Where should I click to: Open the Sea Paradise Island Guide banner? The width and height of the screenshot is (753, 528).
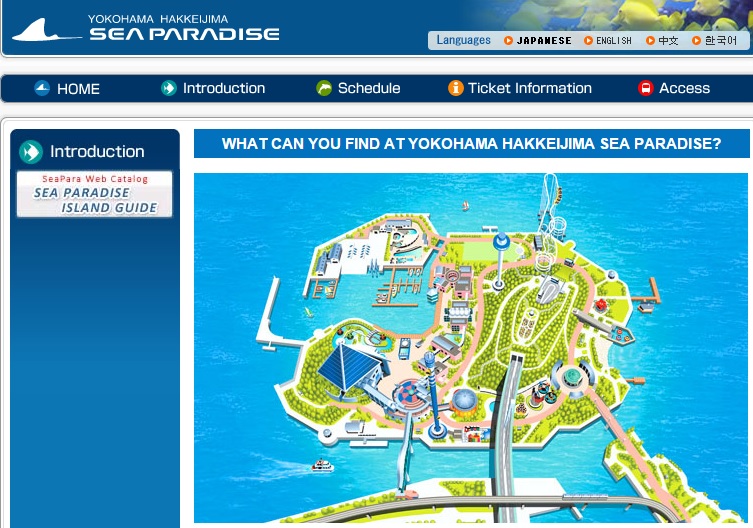pyautogui.click(x=95, y=194)
